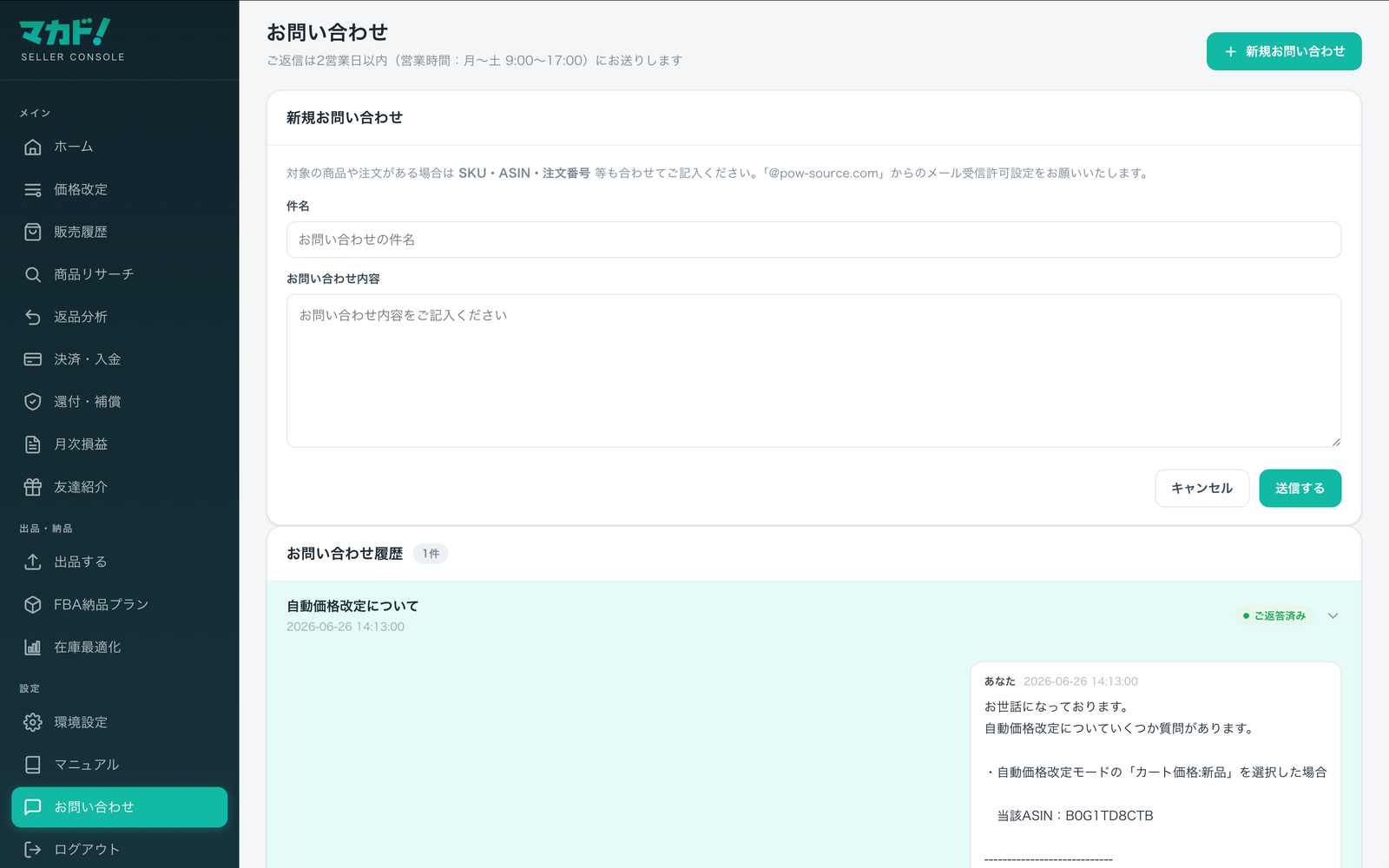Click the 商品リサーチ magnifier icon
The width and height of the screenshot is (1389, 868).
(x=33, y=274)
